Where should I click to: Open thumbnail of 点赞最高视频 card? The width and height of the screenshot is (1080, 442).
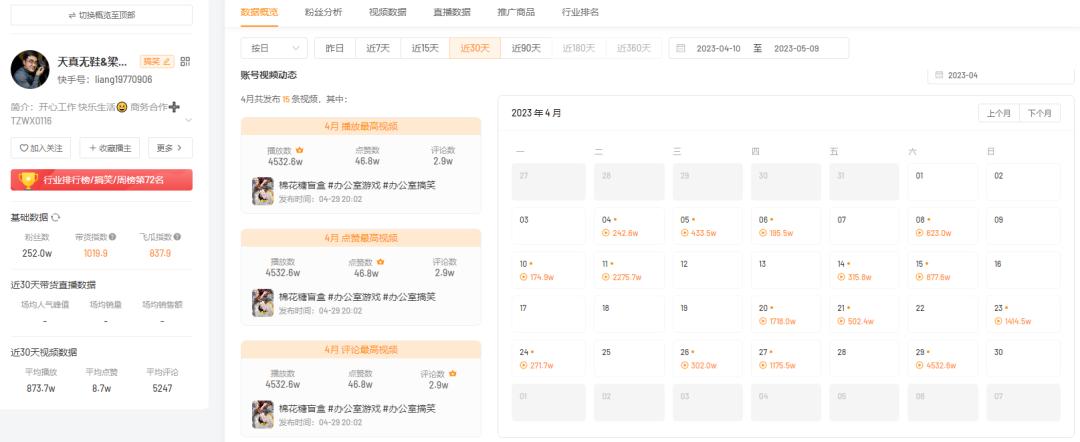(x=262, y=303)
